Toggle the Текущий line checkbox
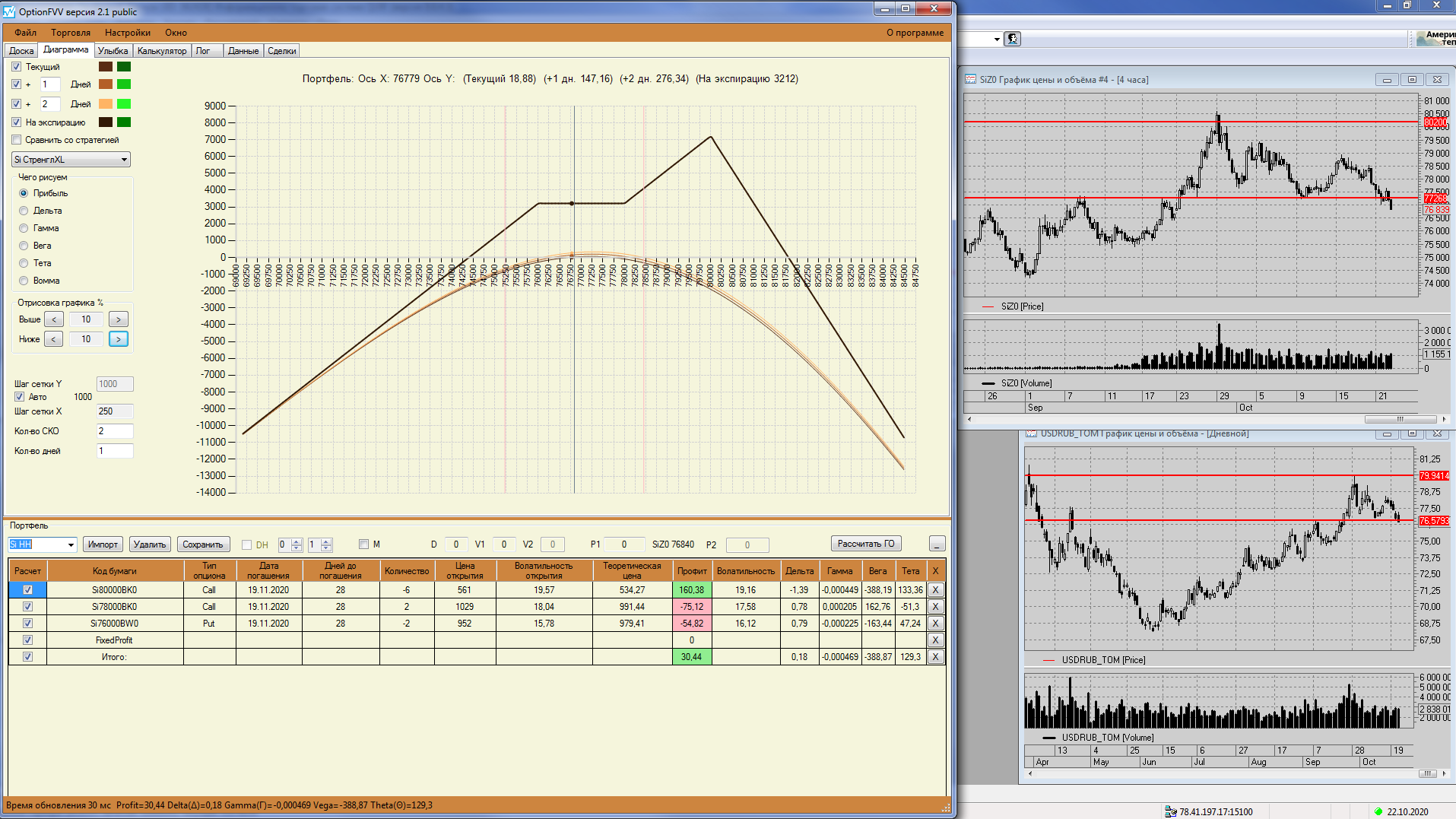Viewport: 1456px width, 819px height. pos(17,67)
